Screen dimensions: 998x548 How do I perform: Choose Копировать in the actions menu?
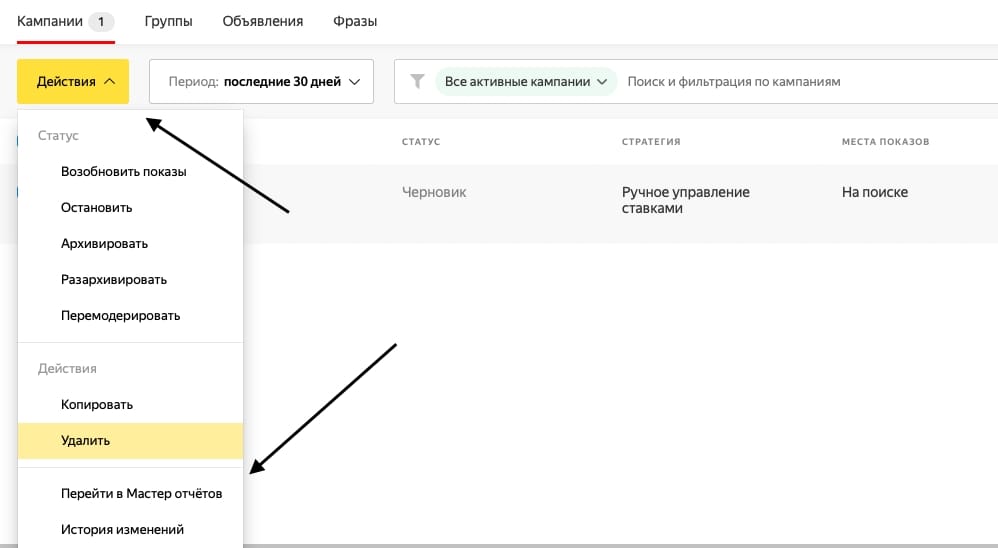coord(130,405)
